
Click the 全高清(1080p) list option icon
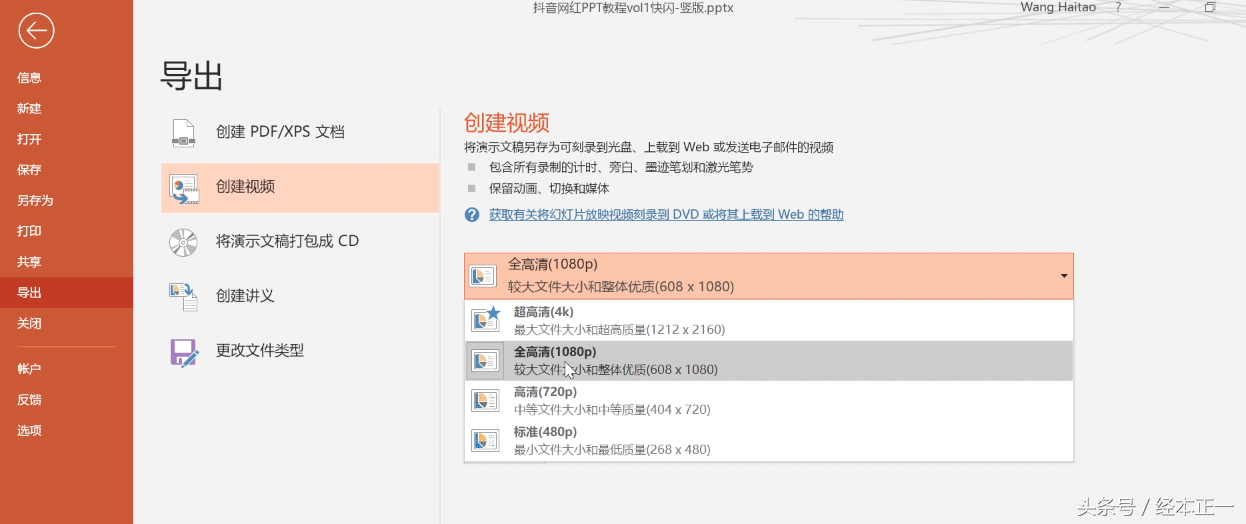[486, 361]
